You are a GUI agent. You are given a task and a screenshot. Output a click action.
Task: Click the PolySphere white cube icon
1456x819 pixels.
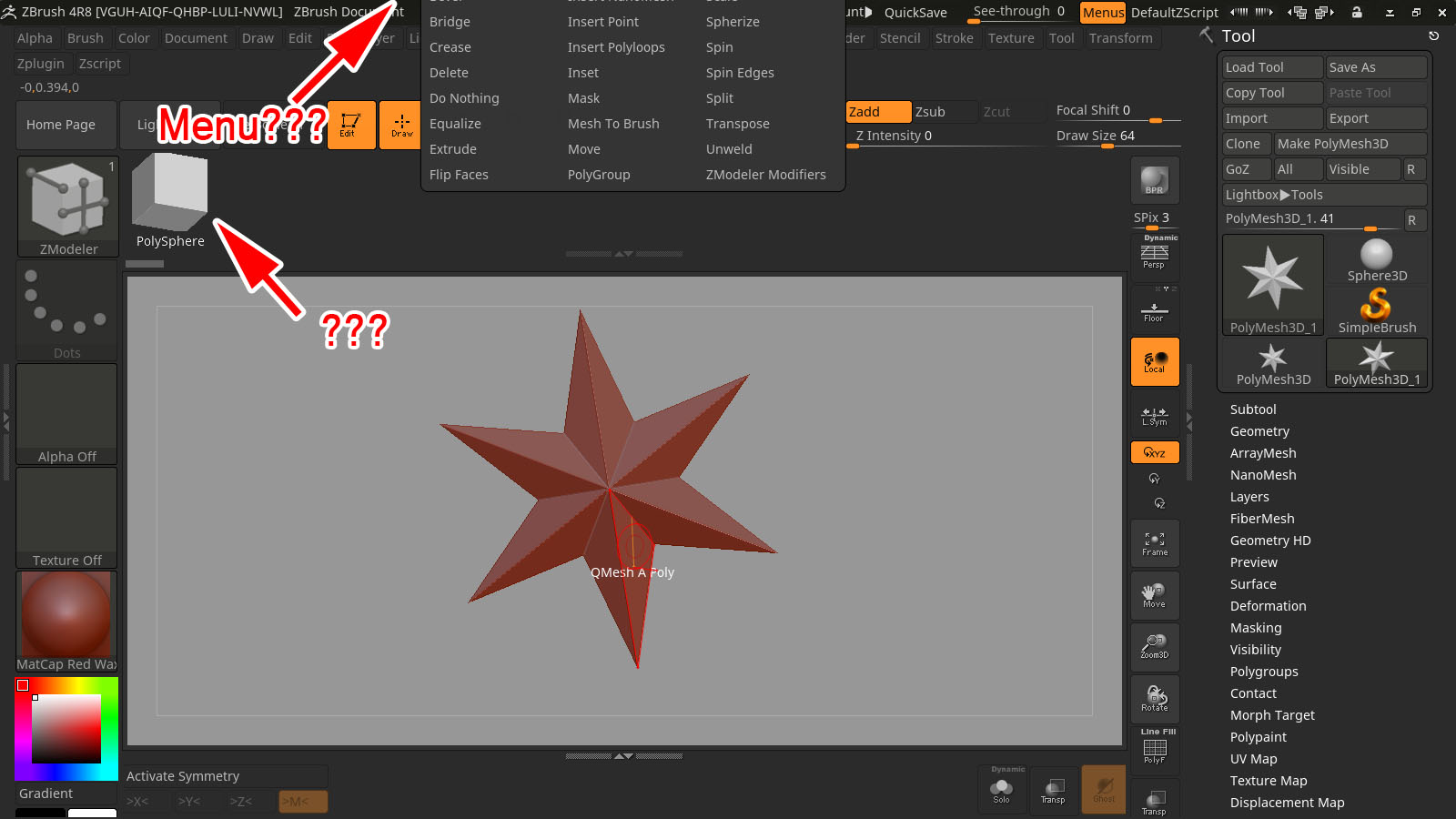click(170, 192)
